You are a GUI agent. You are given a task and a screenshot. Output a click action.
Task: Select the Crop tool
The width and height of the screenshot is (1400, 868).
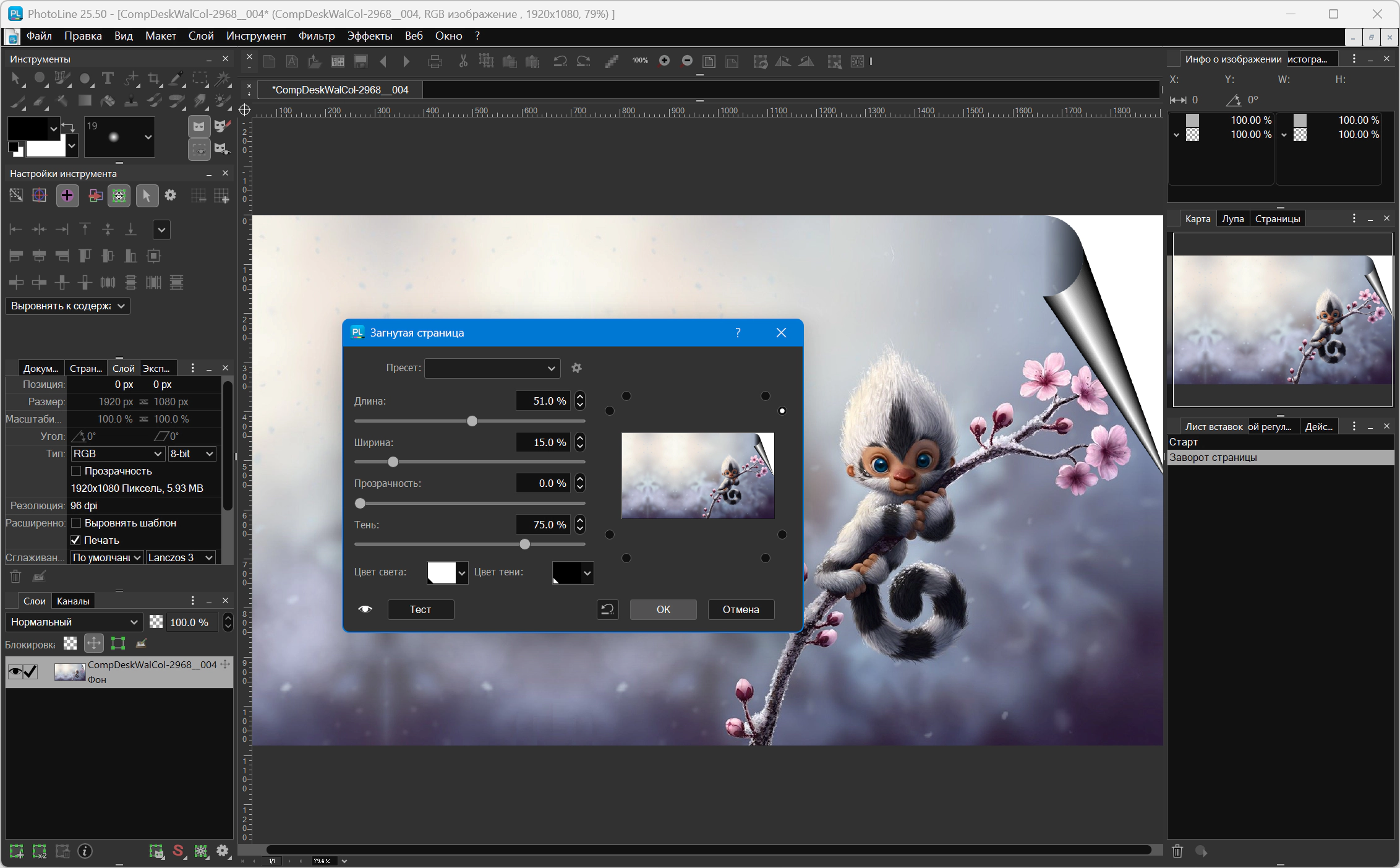click(154, 79)
